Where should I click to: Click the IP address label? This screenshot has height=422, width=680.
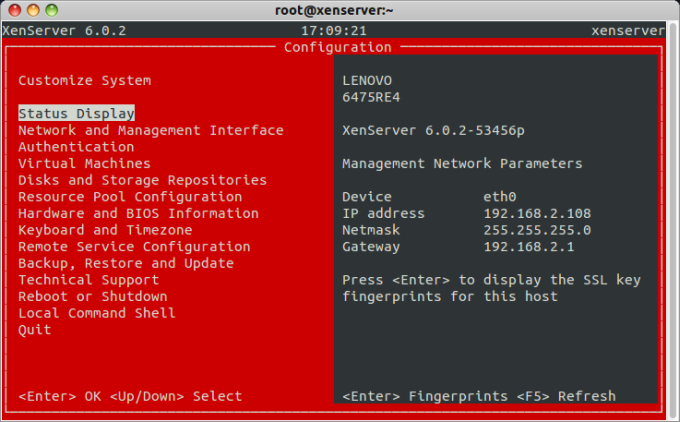tap(383, 213)
